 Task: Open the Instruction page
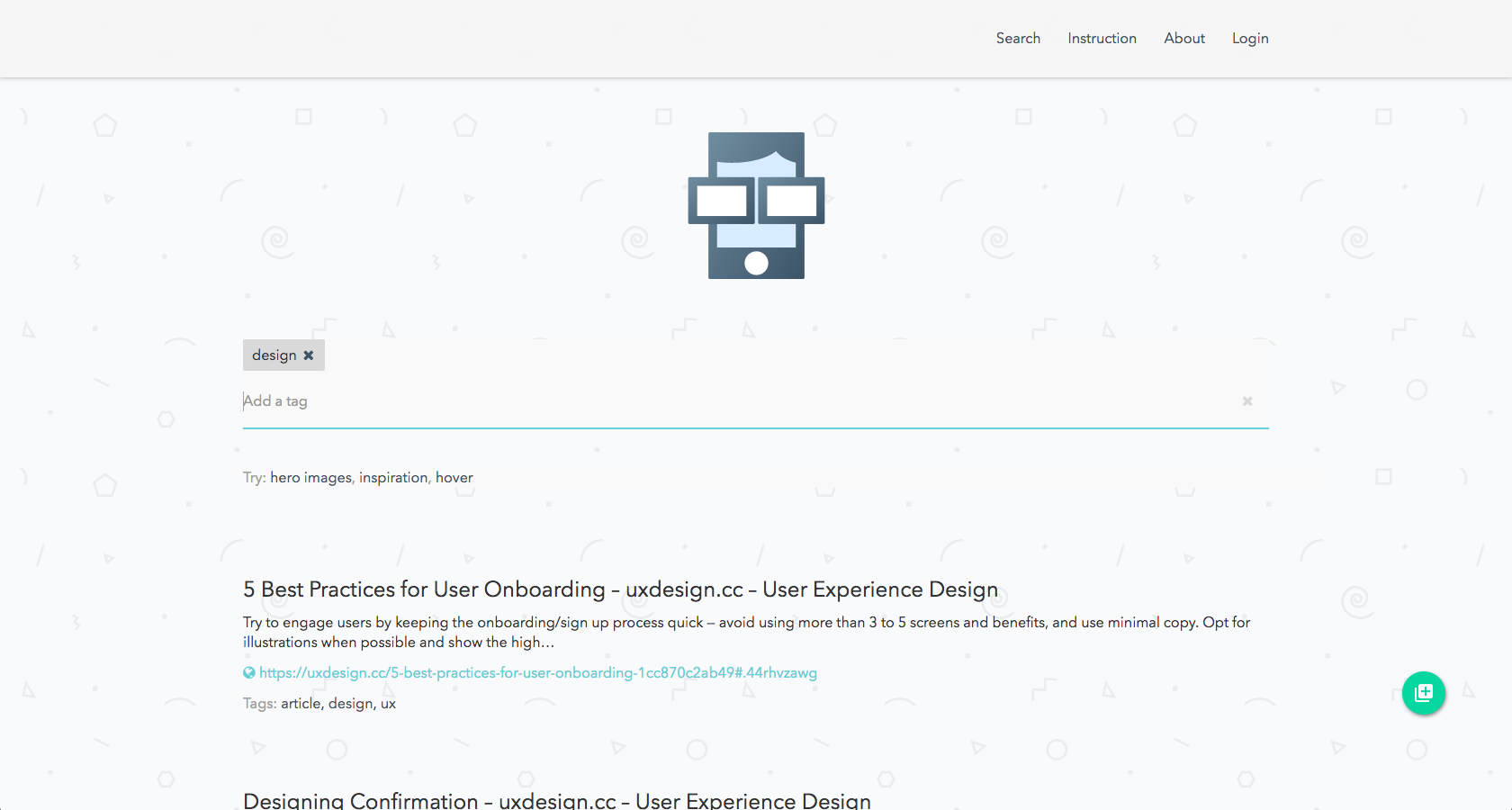1102,38
